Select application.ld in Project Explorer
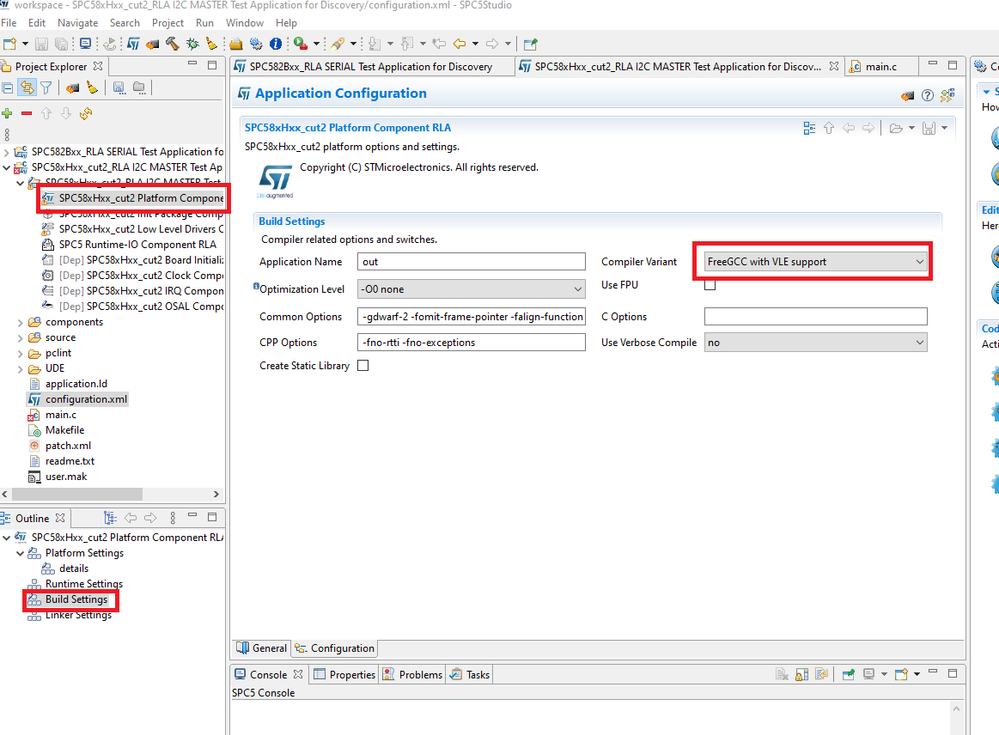This screenshot has height=735, width=999. click(x=76, y=384)
